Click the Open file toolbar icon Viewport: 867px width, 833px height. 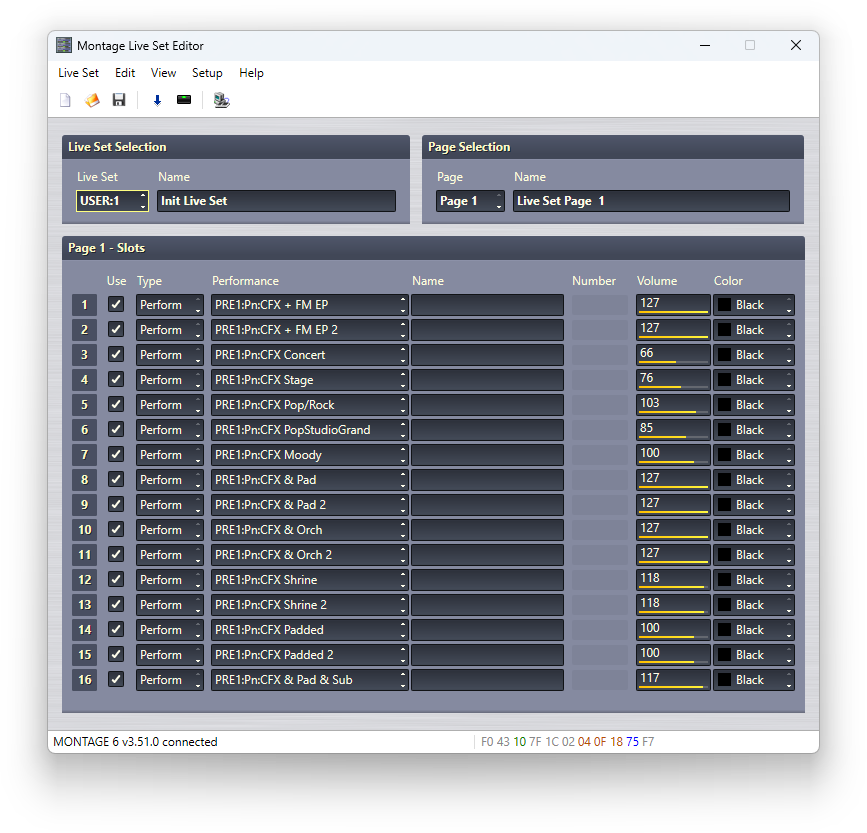click(x=92, y=100)
